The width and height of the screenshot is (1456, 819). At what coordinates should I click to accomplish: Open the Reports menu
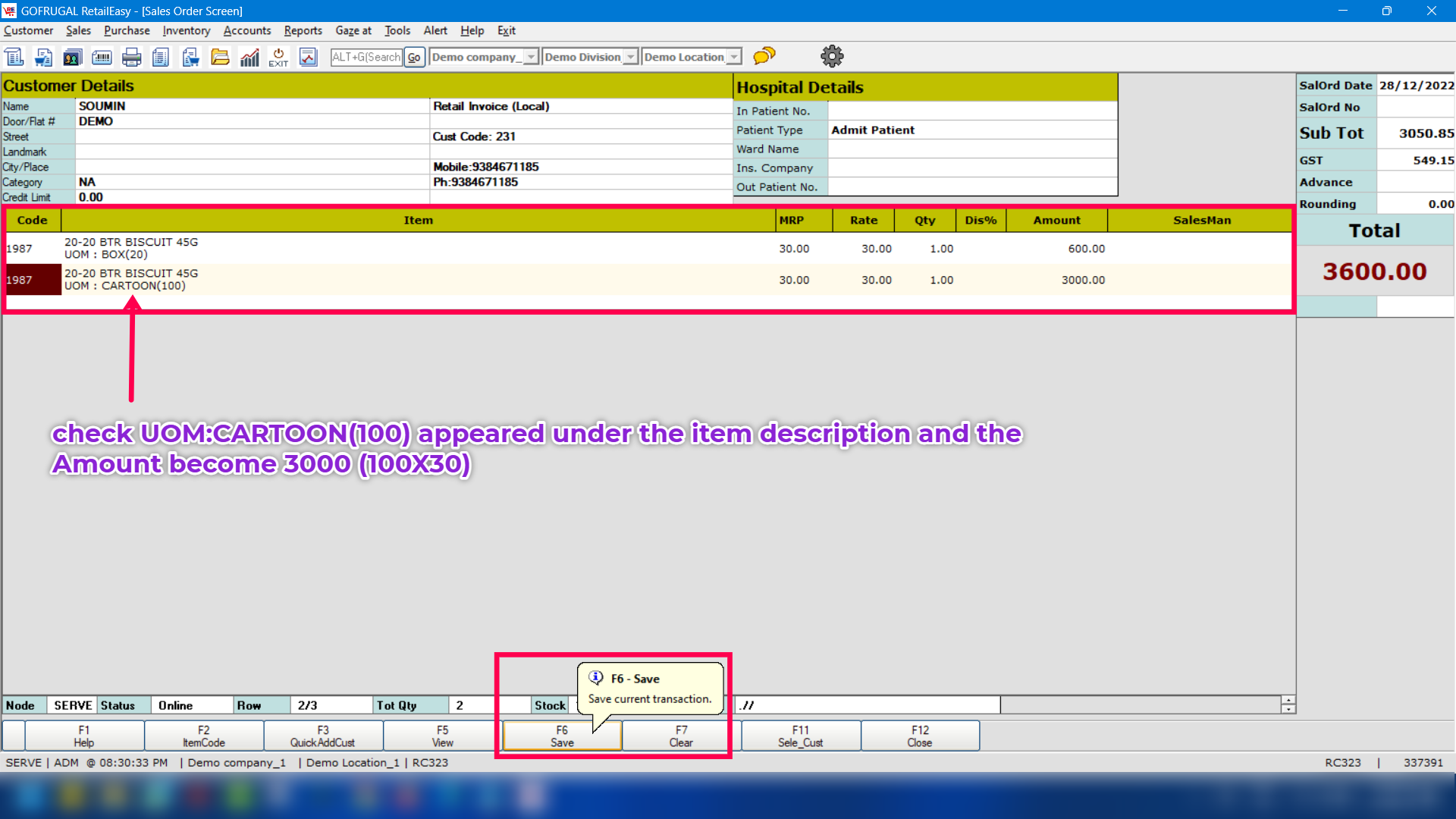(x=303, y=30)
